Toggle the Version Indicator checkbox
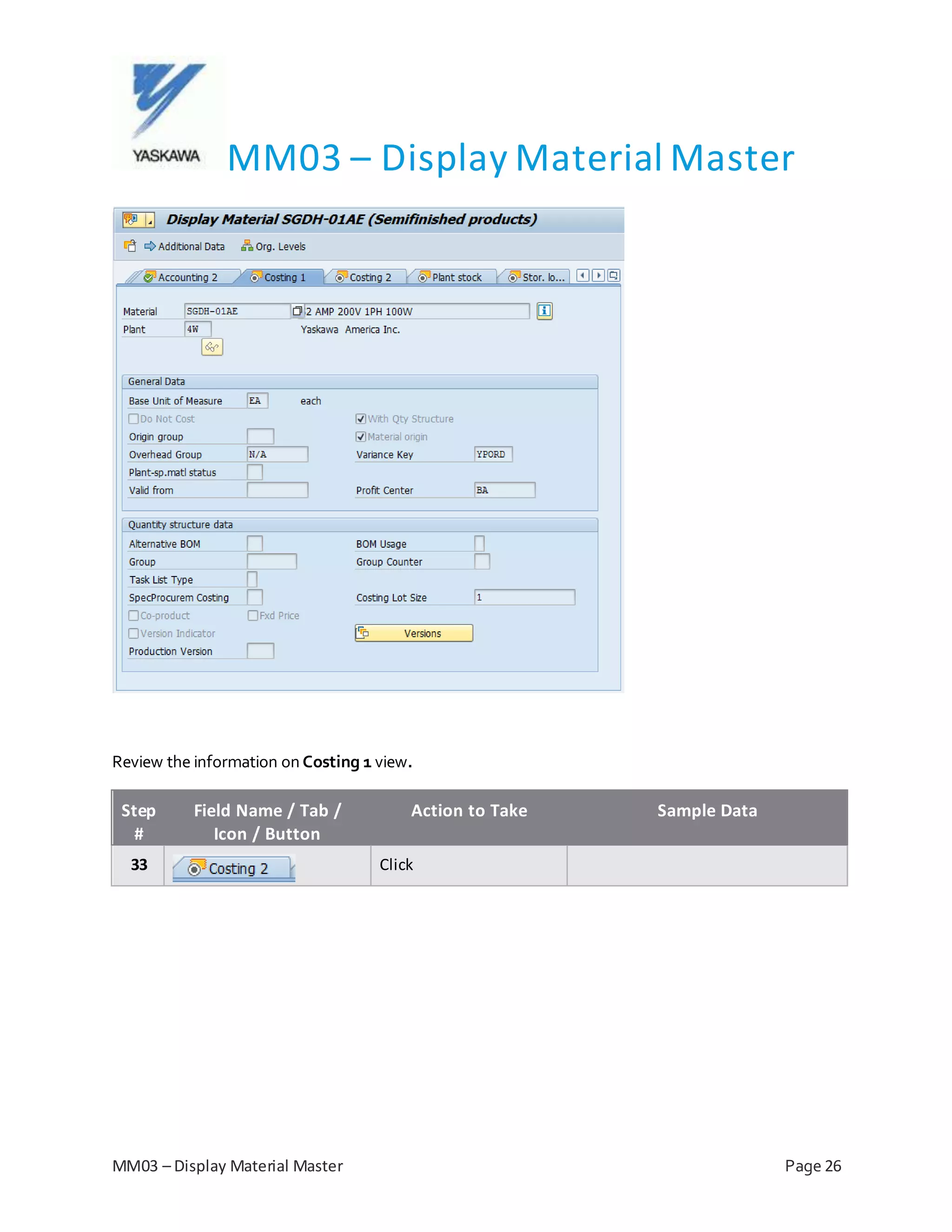 (134, 634)
